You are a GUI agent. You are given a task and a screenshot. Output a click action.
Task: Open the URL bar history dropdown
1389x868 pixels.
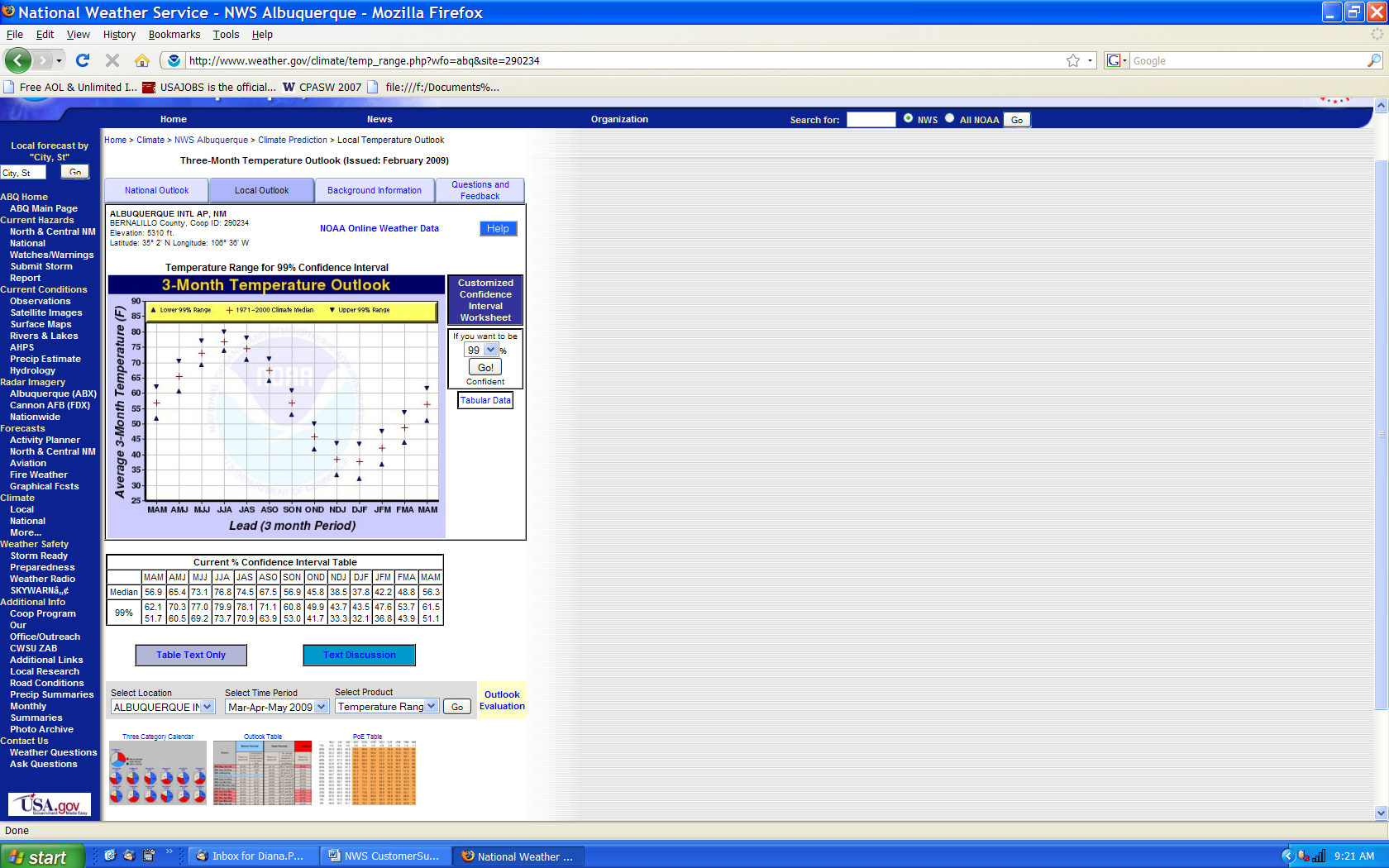point(1090,60)
